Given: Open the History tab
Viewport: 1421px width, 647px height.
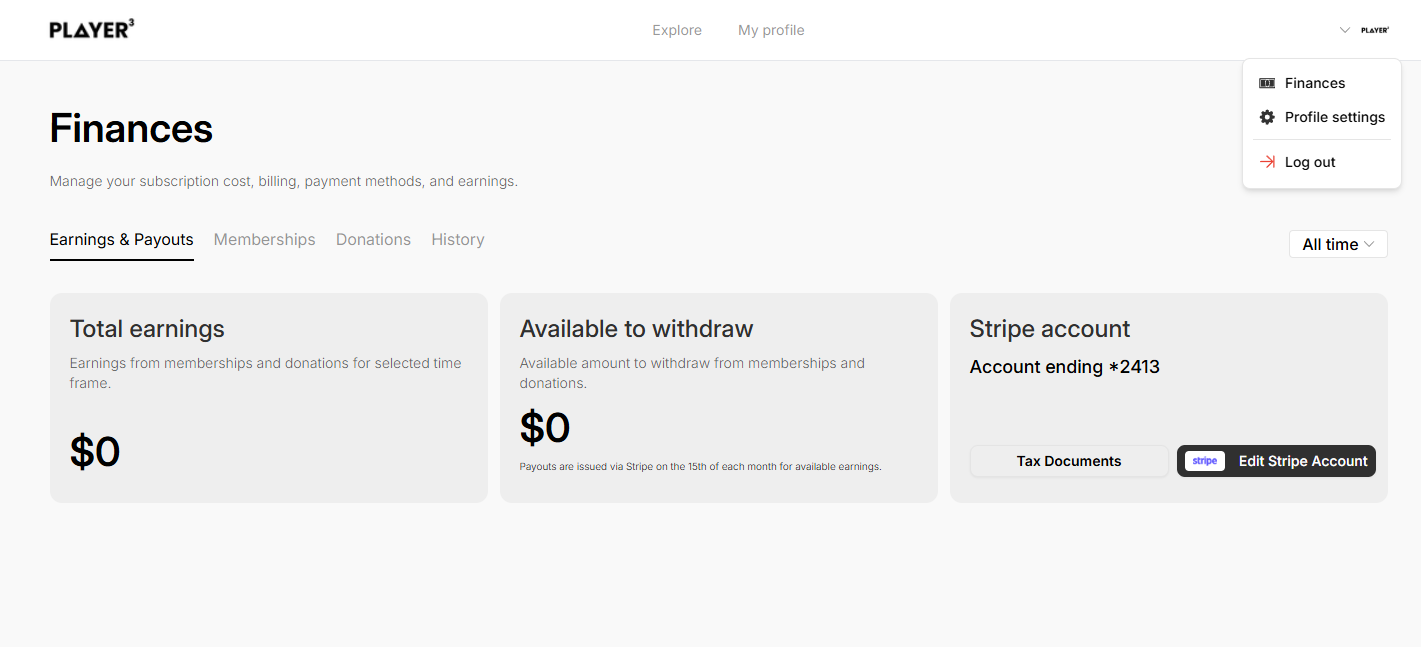Looking at the screenshot, I should point(458,240).
